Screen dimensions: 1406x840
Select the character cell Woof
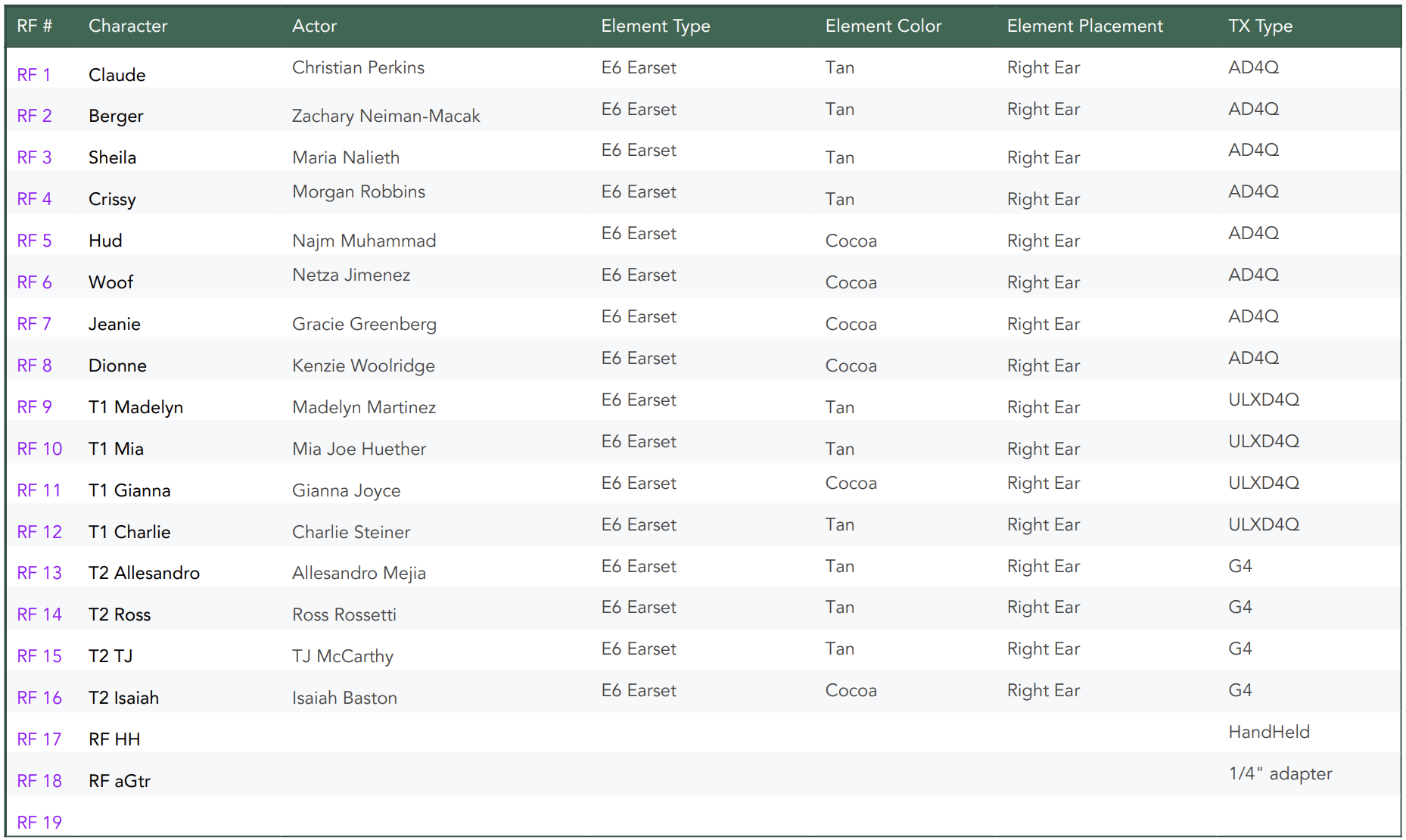click(110, 282)
